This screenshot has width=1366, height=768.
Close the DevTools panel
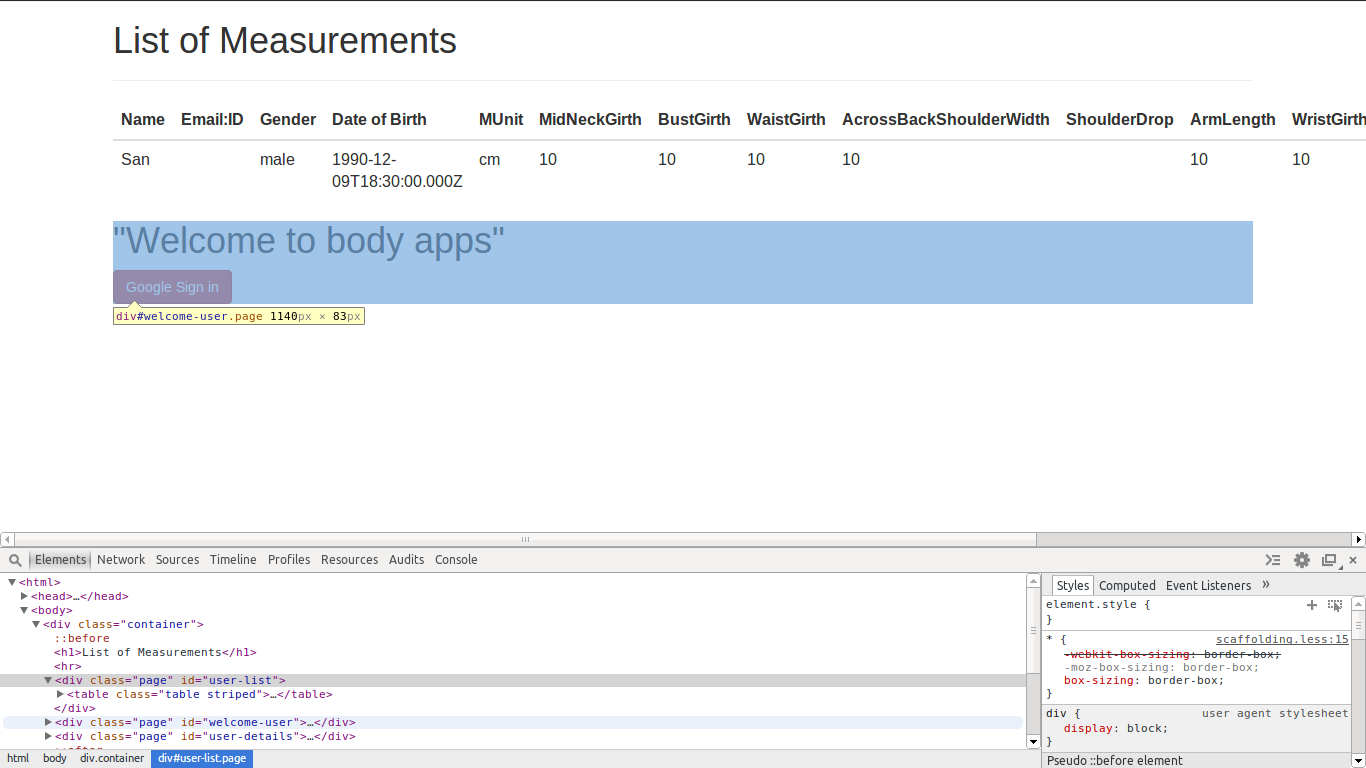(x=1353, y=560)
